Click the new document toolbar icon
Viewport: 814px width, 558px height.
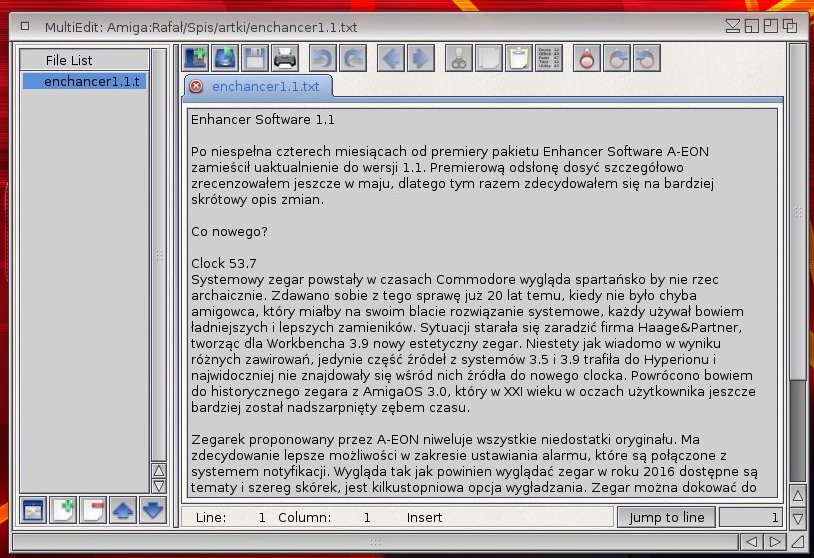[x=195, y=58]
